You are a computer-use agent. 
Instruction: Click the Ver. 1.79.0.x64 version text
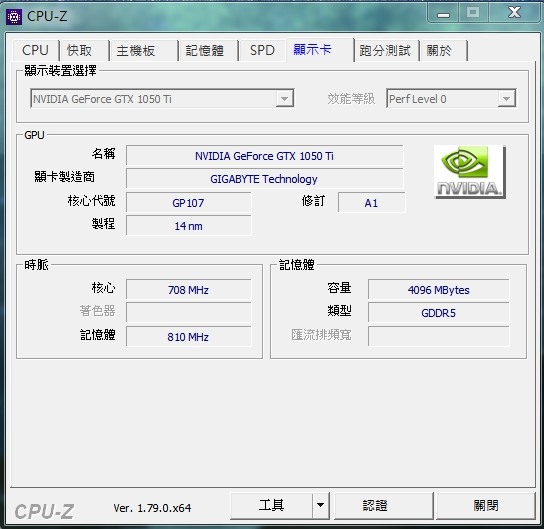click(x=152, y=508)
